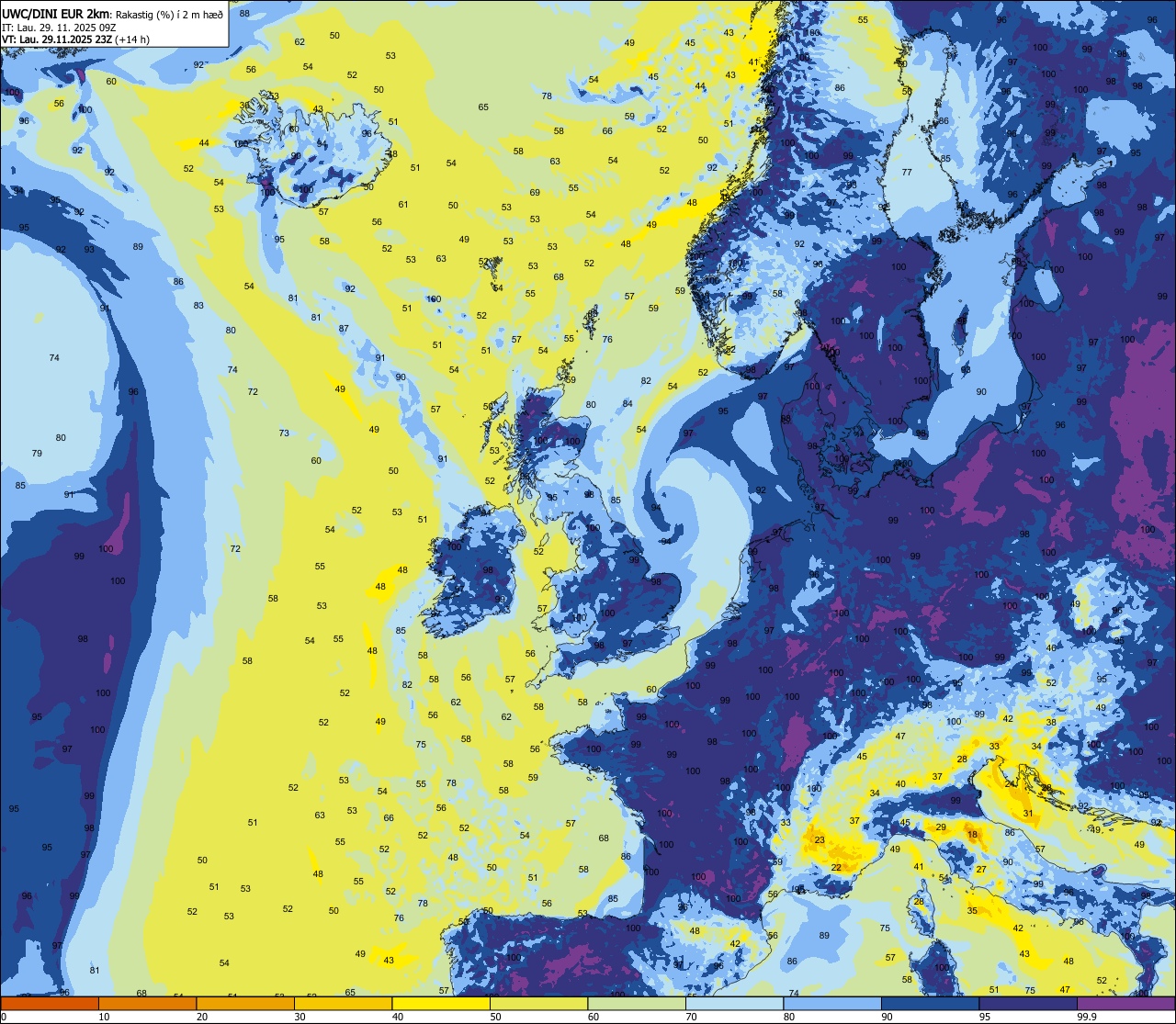Pick the legend swatch between 50 and 60
This screenshot has width=1176, height=1024.
pyautogui.click(x=538, y=1003)
